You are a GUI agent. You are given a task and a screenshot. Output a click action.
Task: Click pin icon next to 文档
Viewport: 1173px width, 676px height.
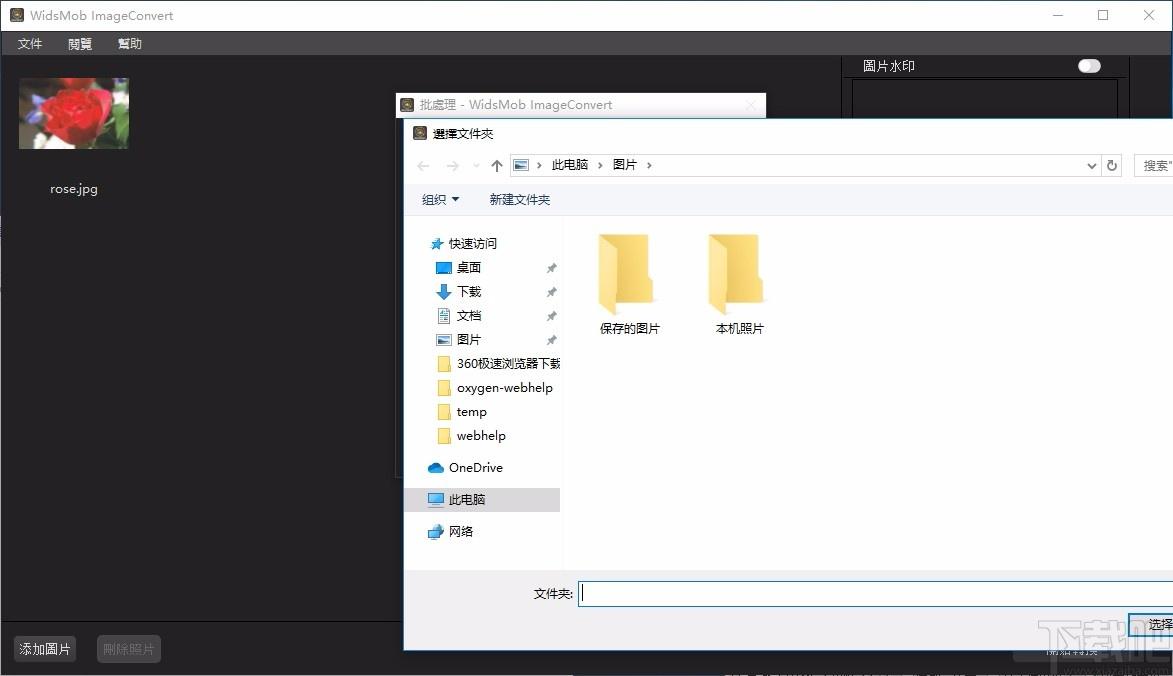coord(551,316)
